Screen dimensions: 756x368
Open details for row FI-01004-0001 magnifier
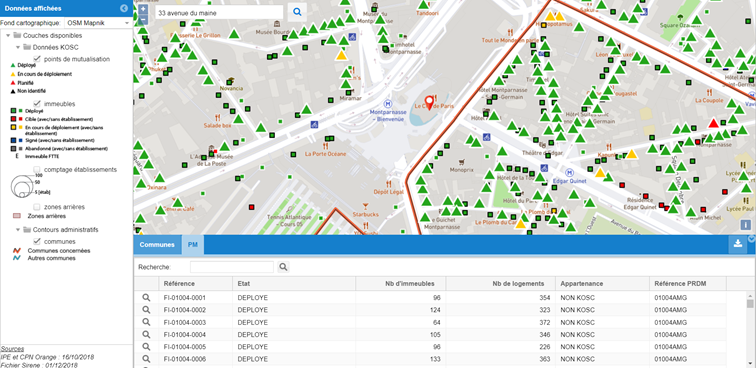146,298
